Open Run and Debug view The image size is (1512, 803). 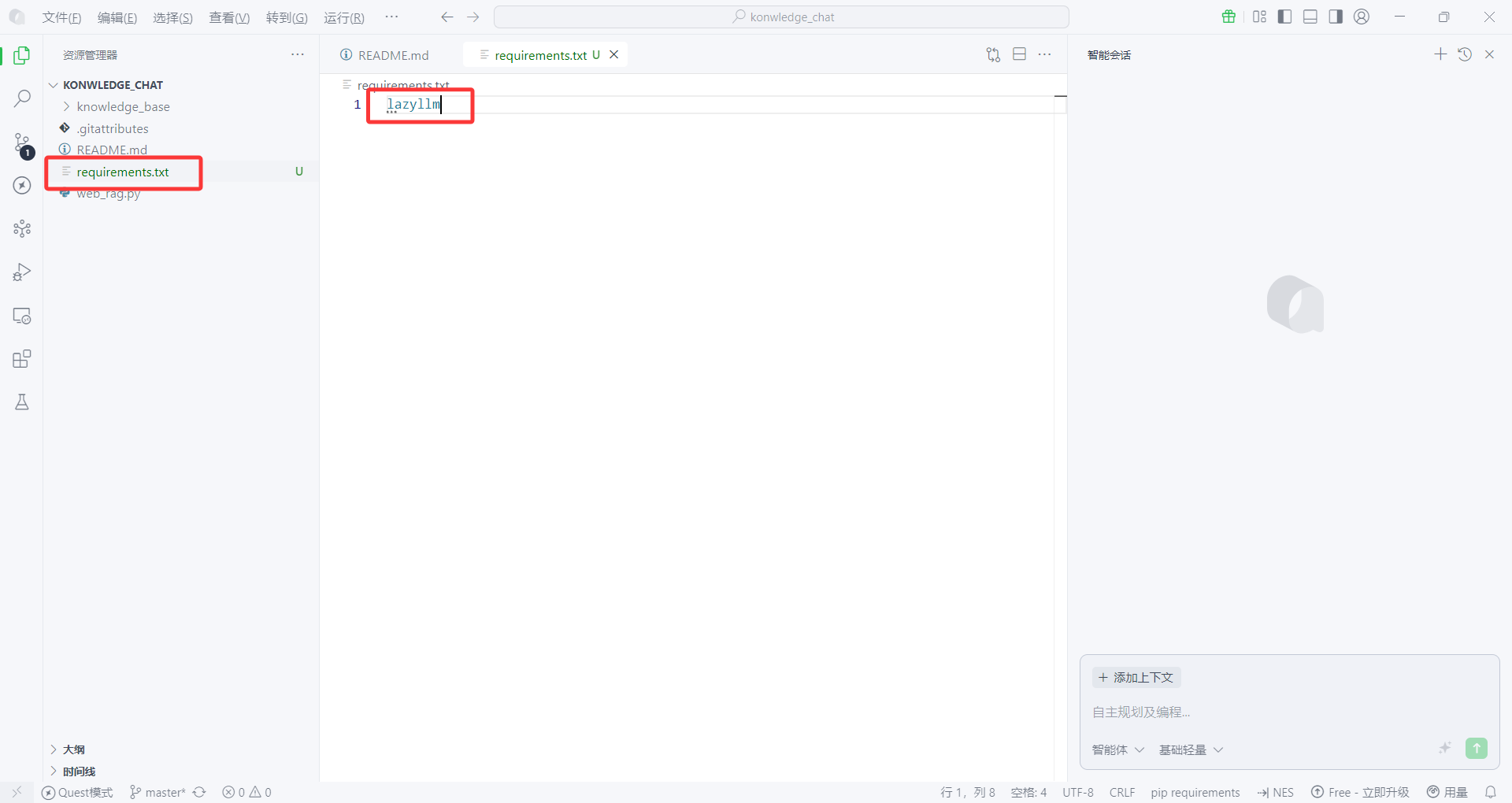click(22, 272)
